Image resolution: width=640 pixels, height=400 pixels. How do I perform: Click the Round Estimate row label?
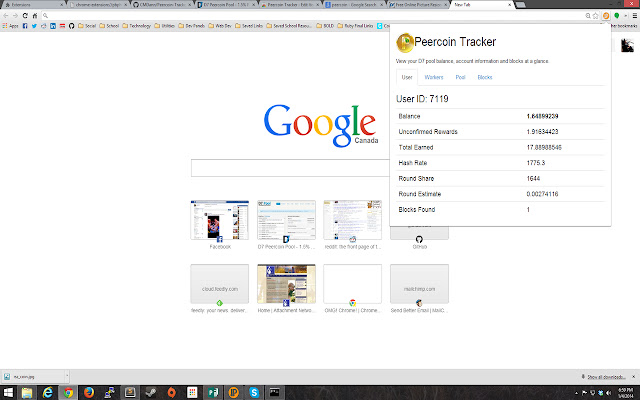pyautogui.click(x=420, y=194)
